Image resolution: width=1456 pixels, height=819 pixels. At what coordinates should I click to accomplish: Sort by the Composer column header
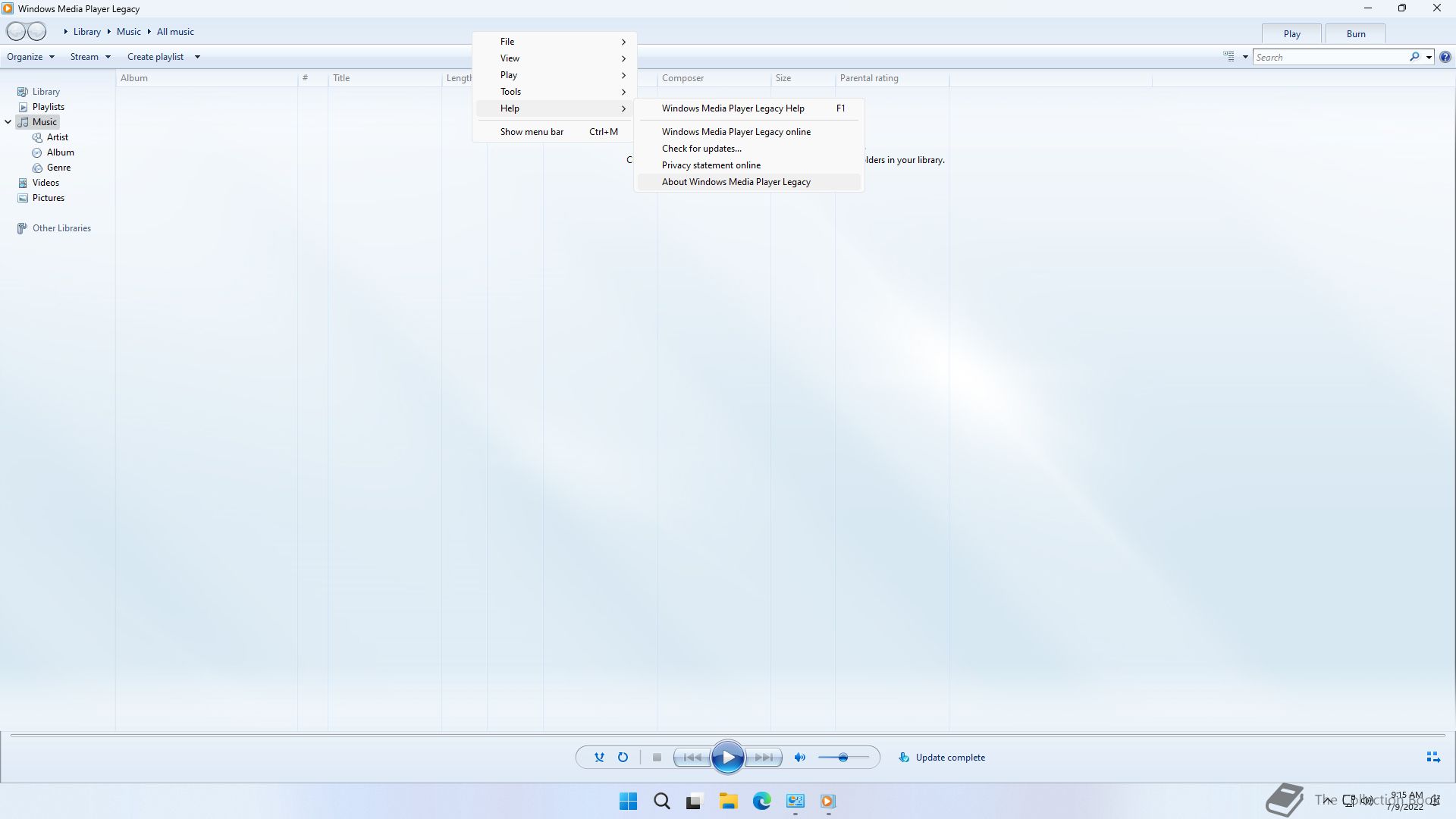click(x=714, y=78)
